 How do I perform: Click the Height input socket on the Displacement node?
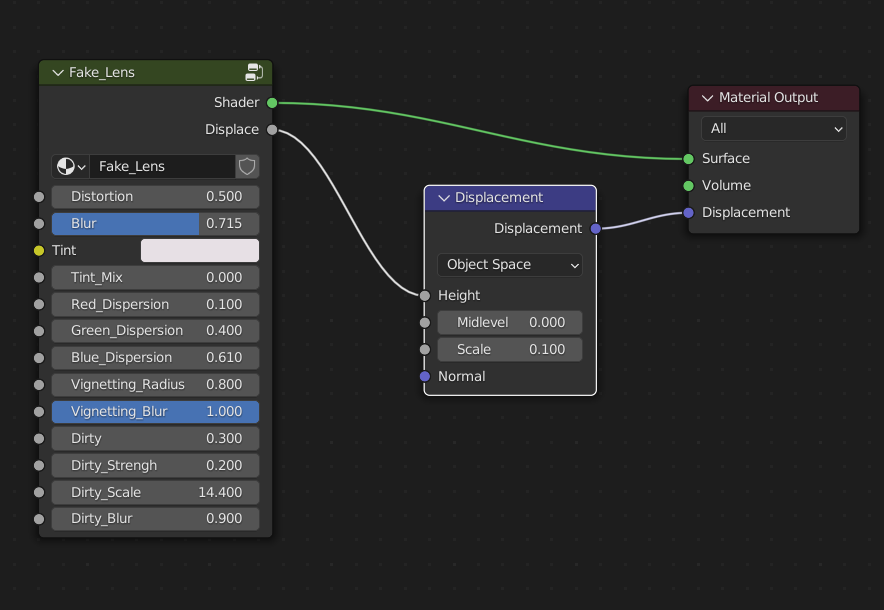tap(424, 295)
